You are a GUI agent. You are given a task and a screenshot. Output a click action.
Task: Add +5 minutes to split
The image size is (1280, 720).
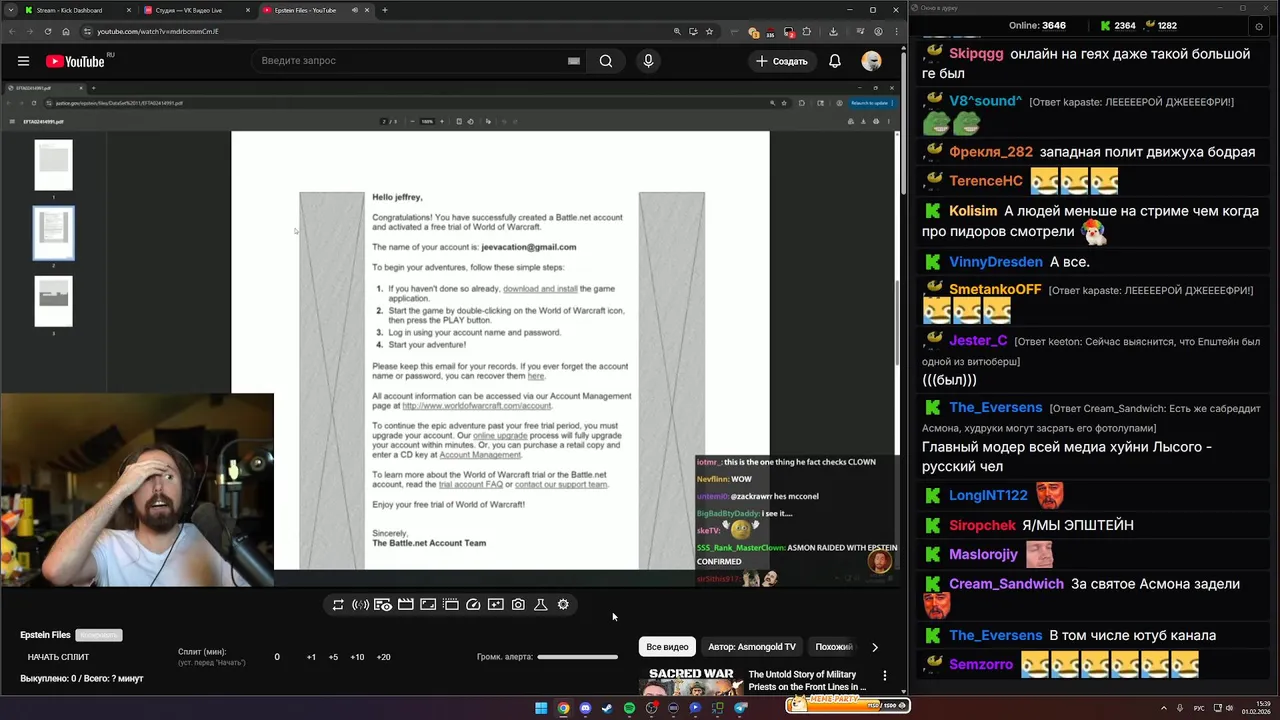pyautogui.click(x=333, y=657)
